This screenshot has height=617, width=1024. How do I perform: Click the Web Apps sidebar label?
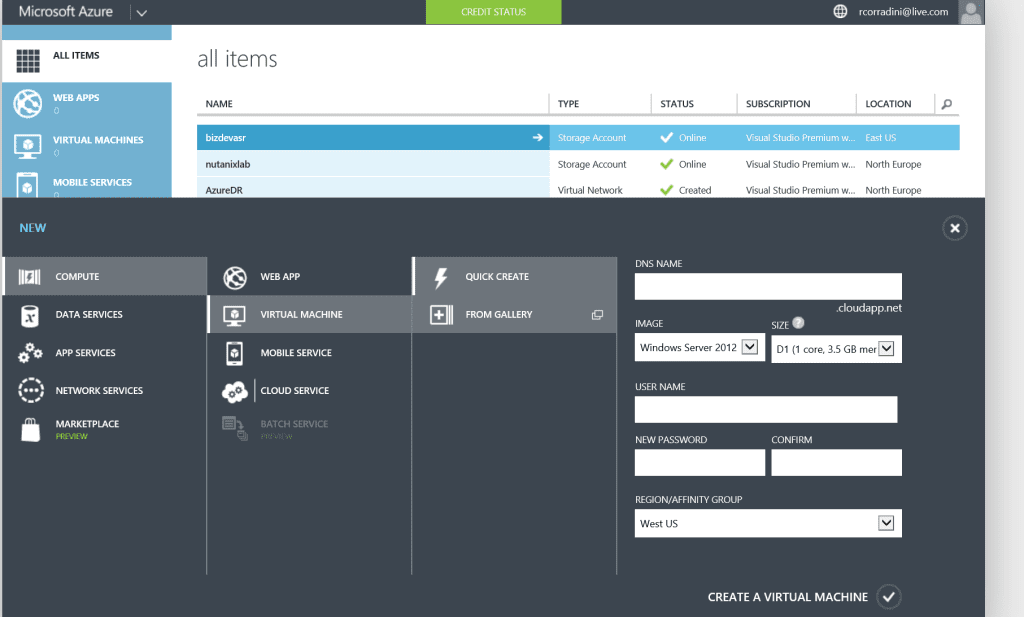point(76,97)
